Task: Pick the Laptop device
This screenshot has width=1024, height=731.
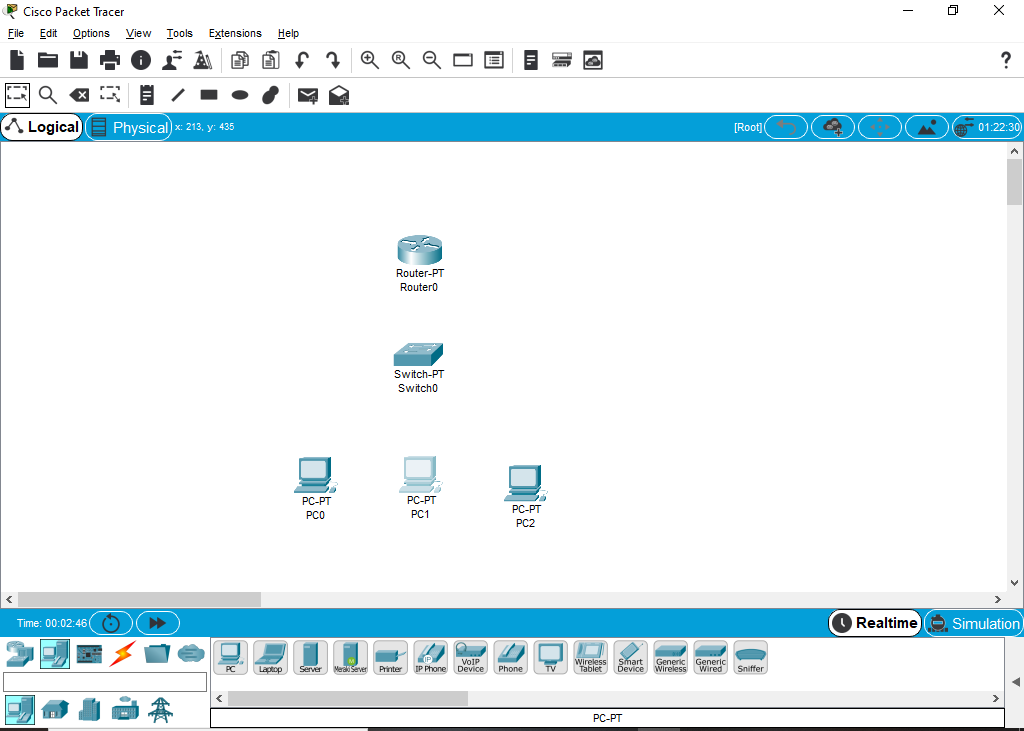Action: (x=270, y=657)
